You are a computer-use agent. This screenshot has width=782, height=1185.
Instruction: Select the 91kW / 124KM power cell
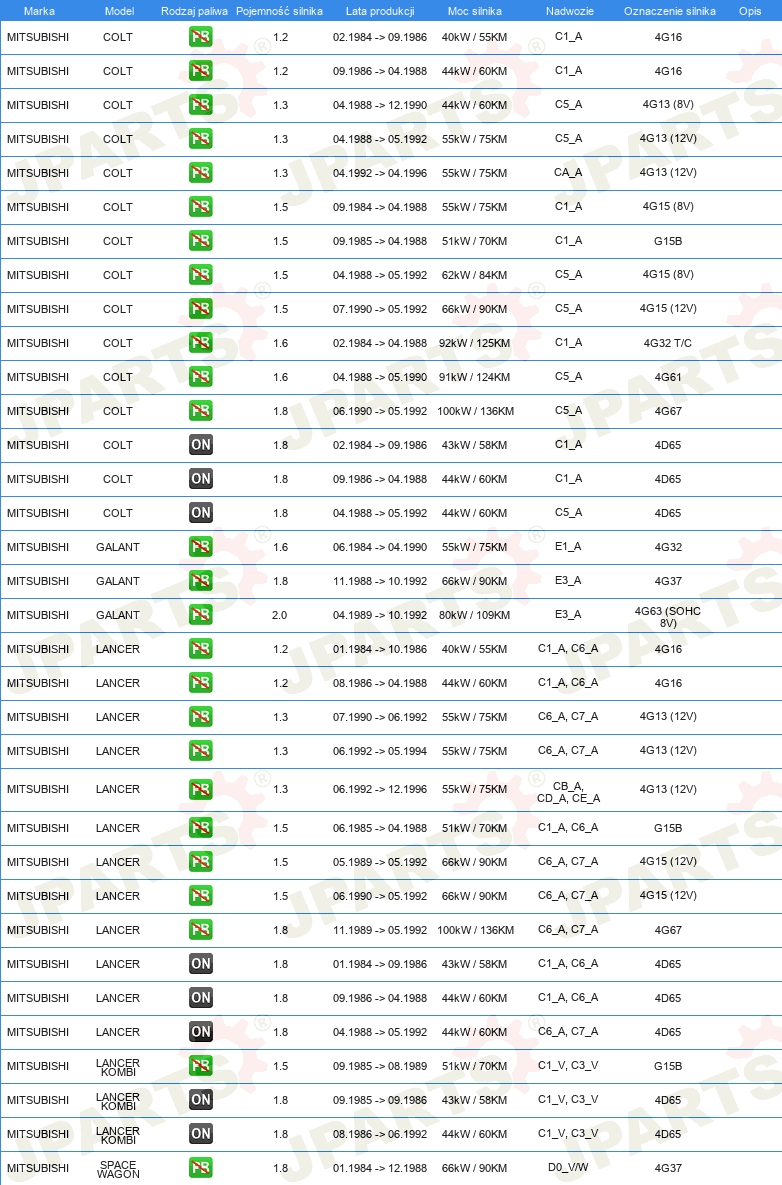click(x=474, y=377)
